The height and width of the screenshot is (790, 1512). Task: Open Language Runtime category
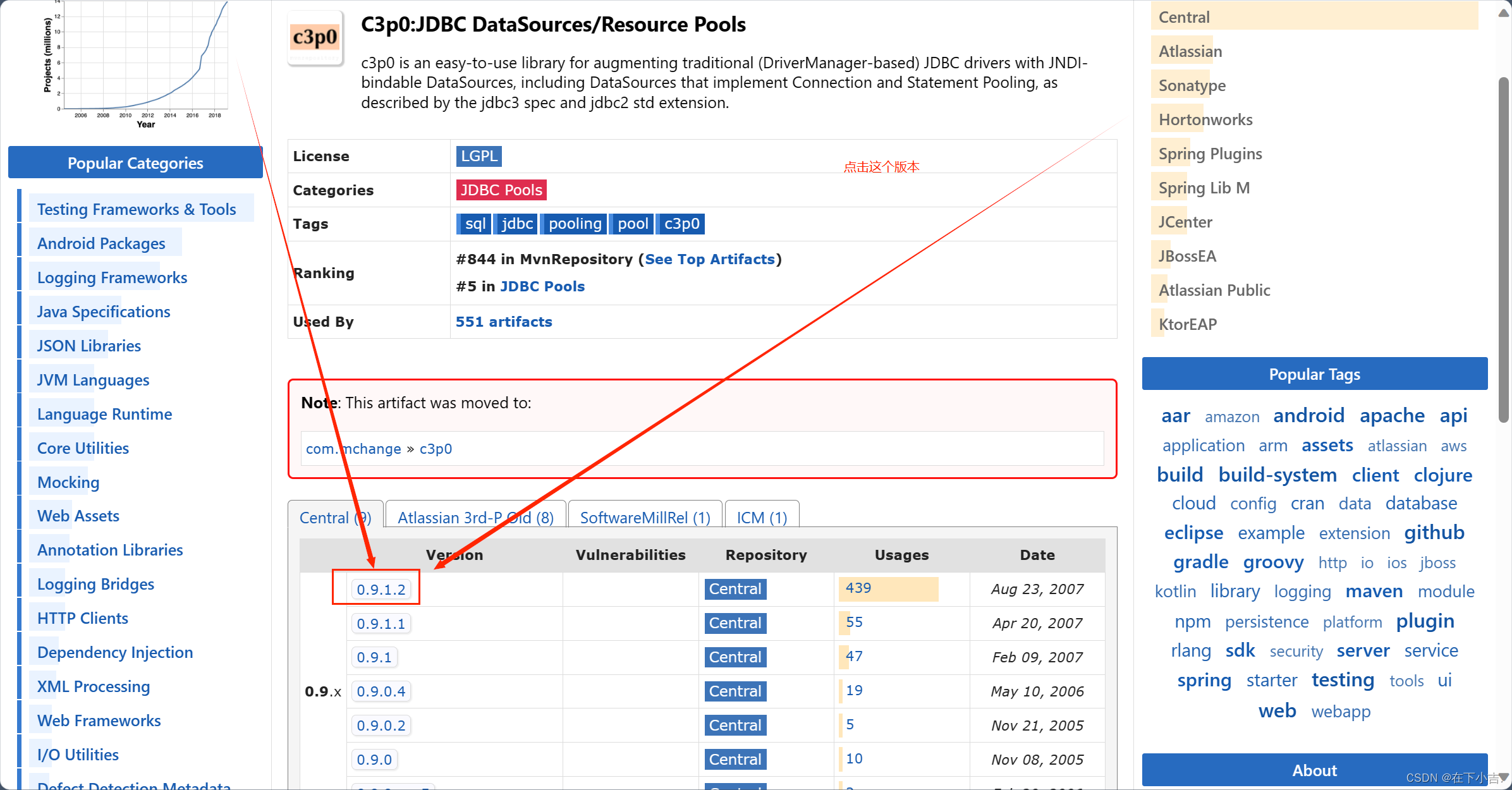104,414
